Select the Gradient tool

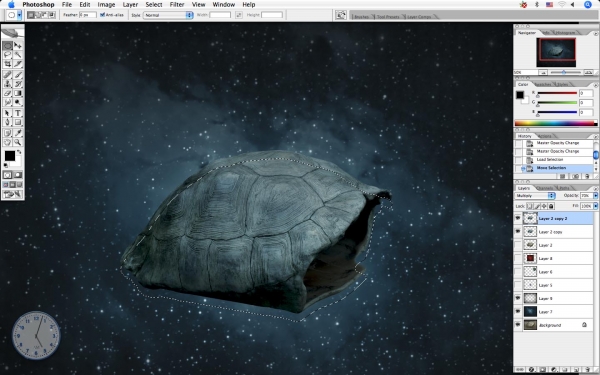[x=18, y=93]
